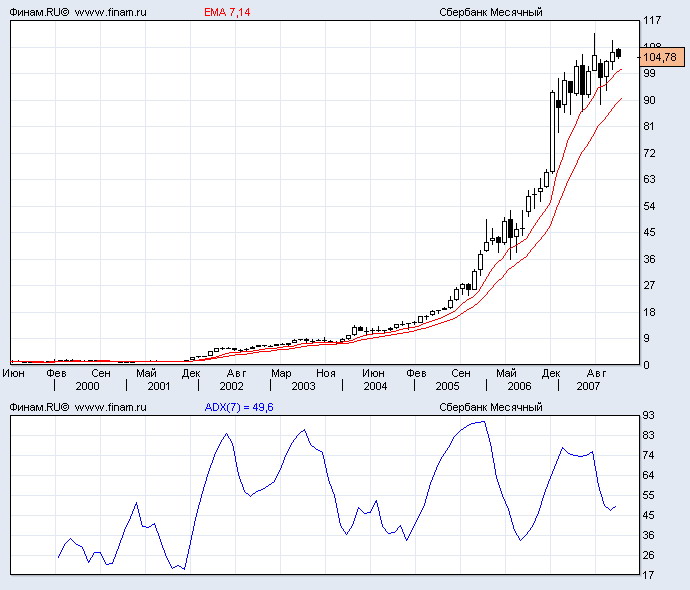Click the 2005 year marker on time axis

click(x=447, y=385)
